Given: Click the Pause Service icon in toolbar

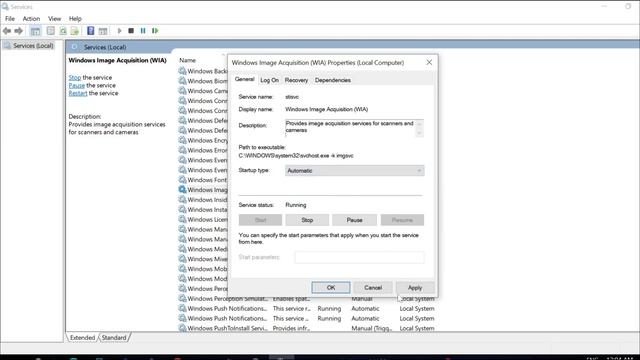Looking at the screenshot, I should [x=143, y=31].
